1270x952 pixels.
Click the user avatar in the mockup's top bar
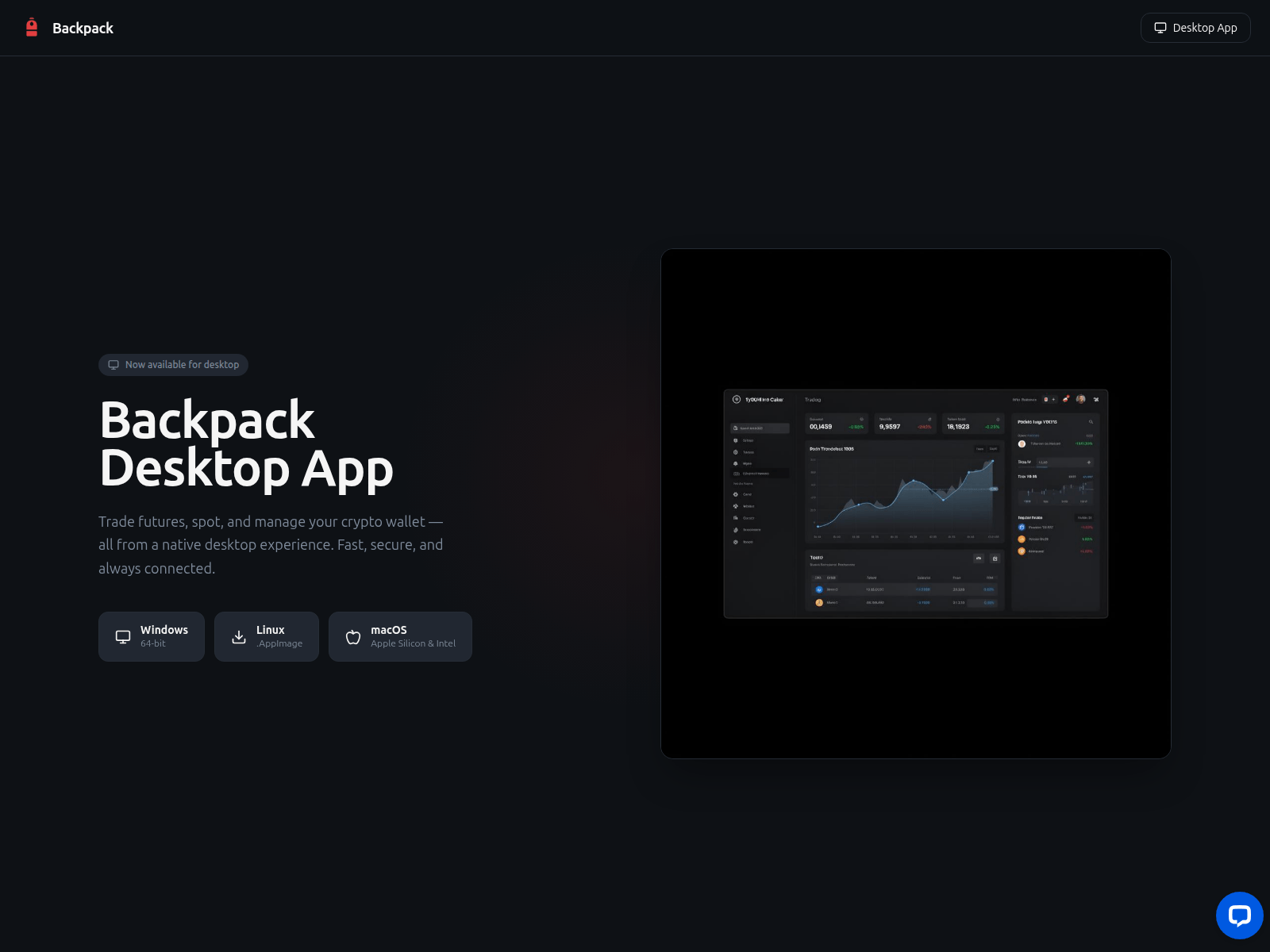1080,399
